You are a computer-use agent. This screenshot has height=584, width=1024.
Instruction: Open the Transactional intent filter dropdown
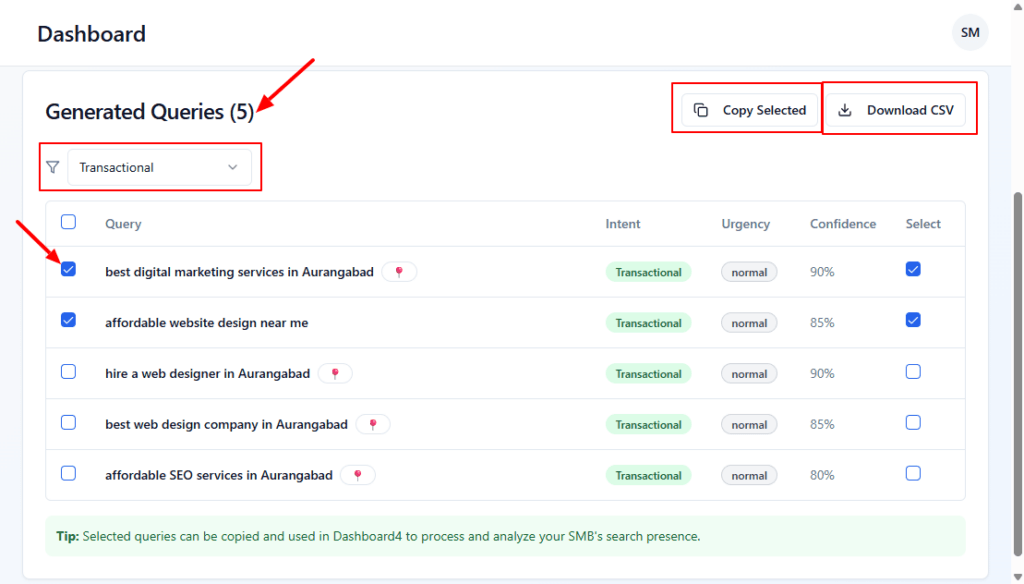(159, 167)
